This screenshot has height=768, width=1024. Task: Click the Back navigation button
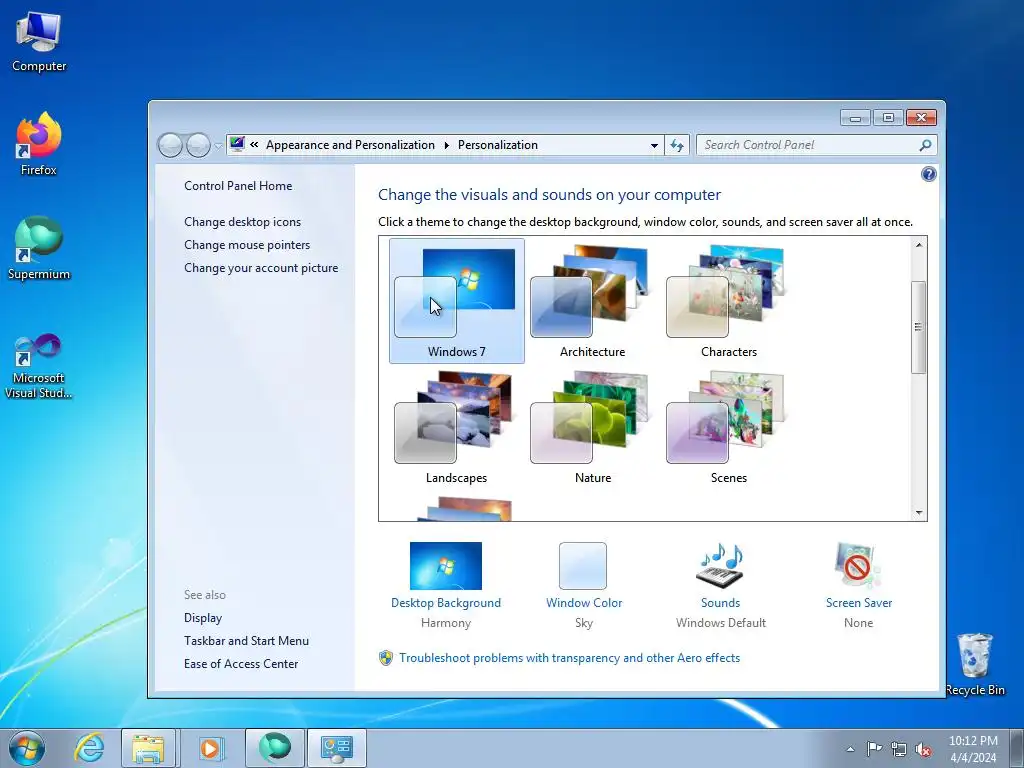[170, 145]
